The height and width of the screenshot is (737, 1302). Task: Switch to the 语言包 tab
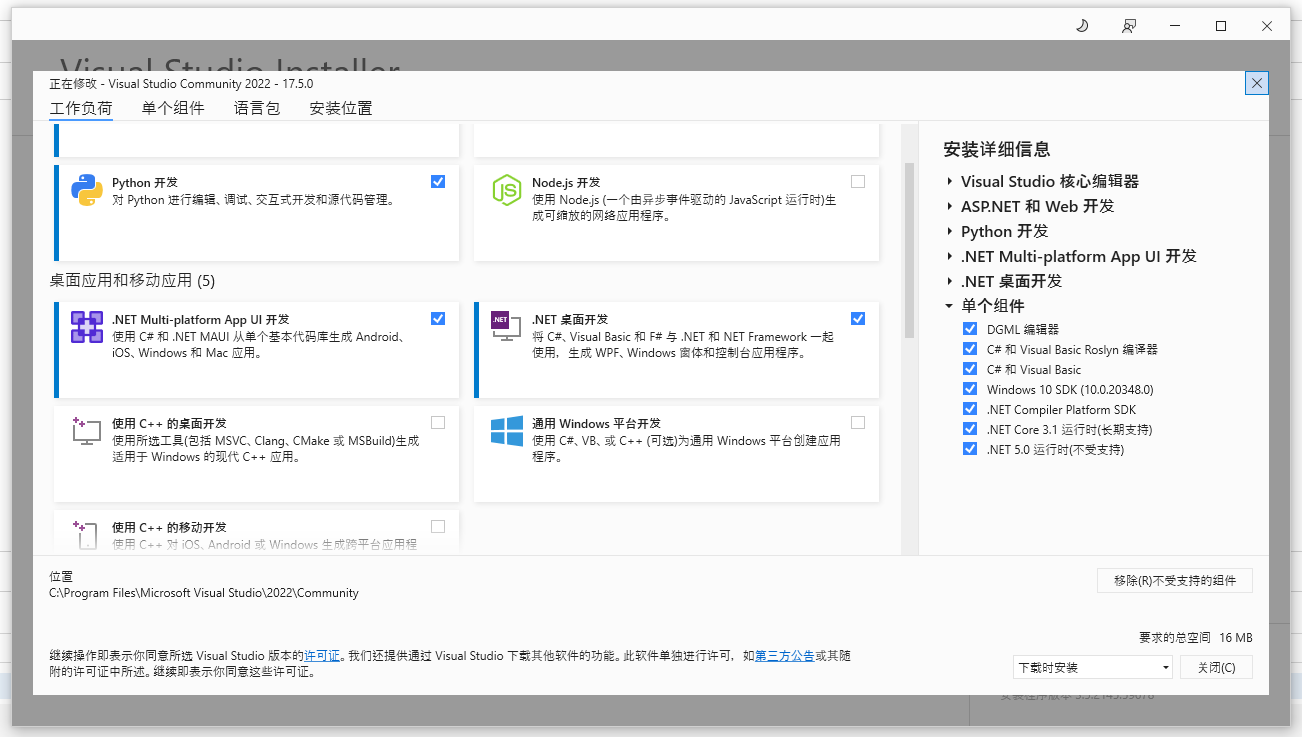[x=257, y=108]
